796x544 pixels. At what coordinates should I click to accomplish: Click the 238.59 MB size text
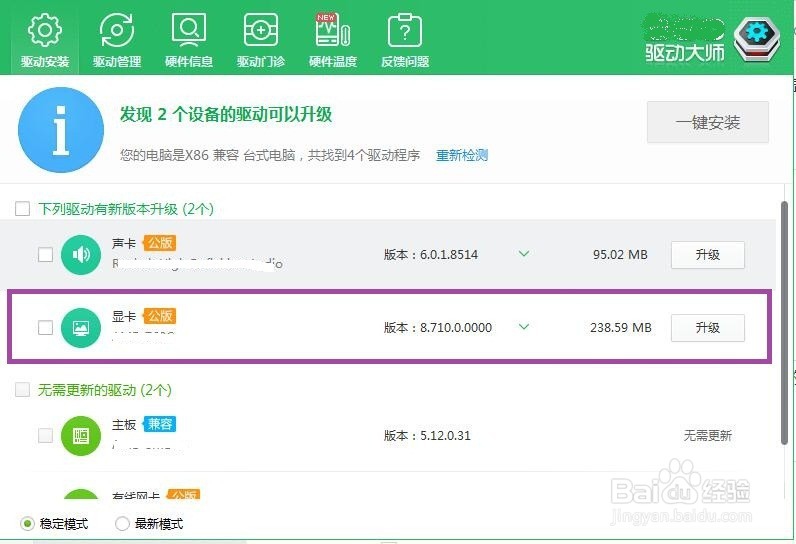pos(620,328)
